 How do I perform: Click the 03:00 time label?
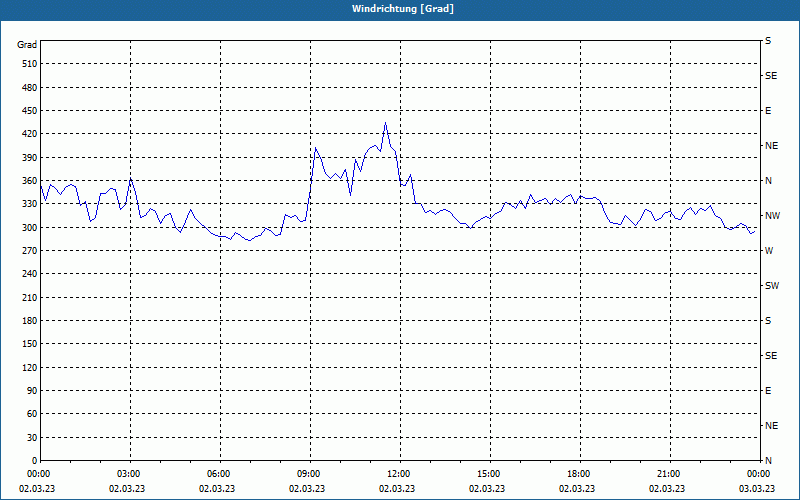click(131, 474)
